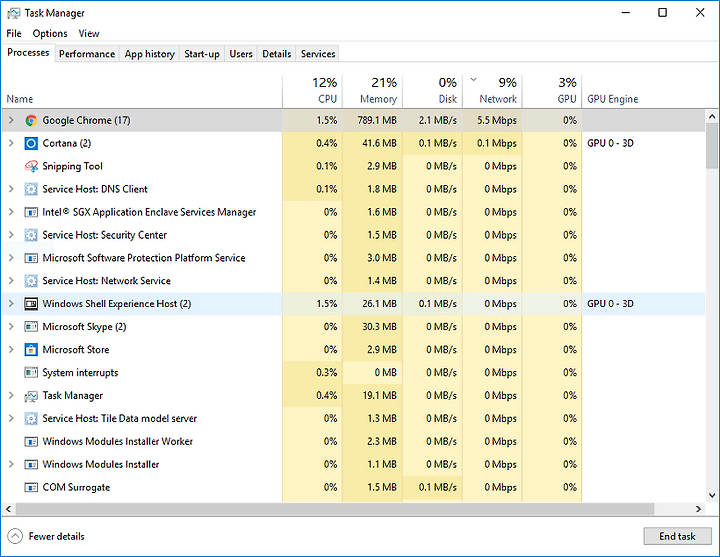Click the Task Manager process row icon
Screen dimensions: 720x557
click(x=31, y=395)
